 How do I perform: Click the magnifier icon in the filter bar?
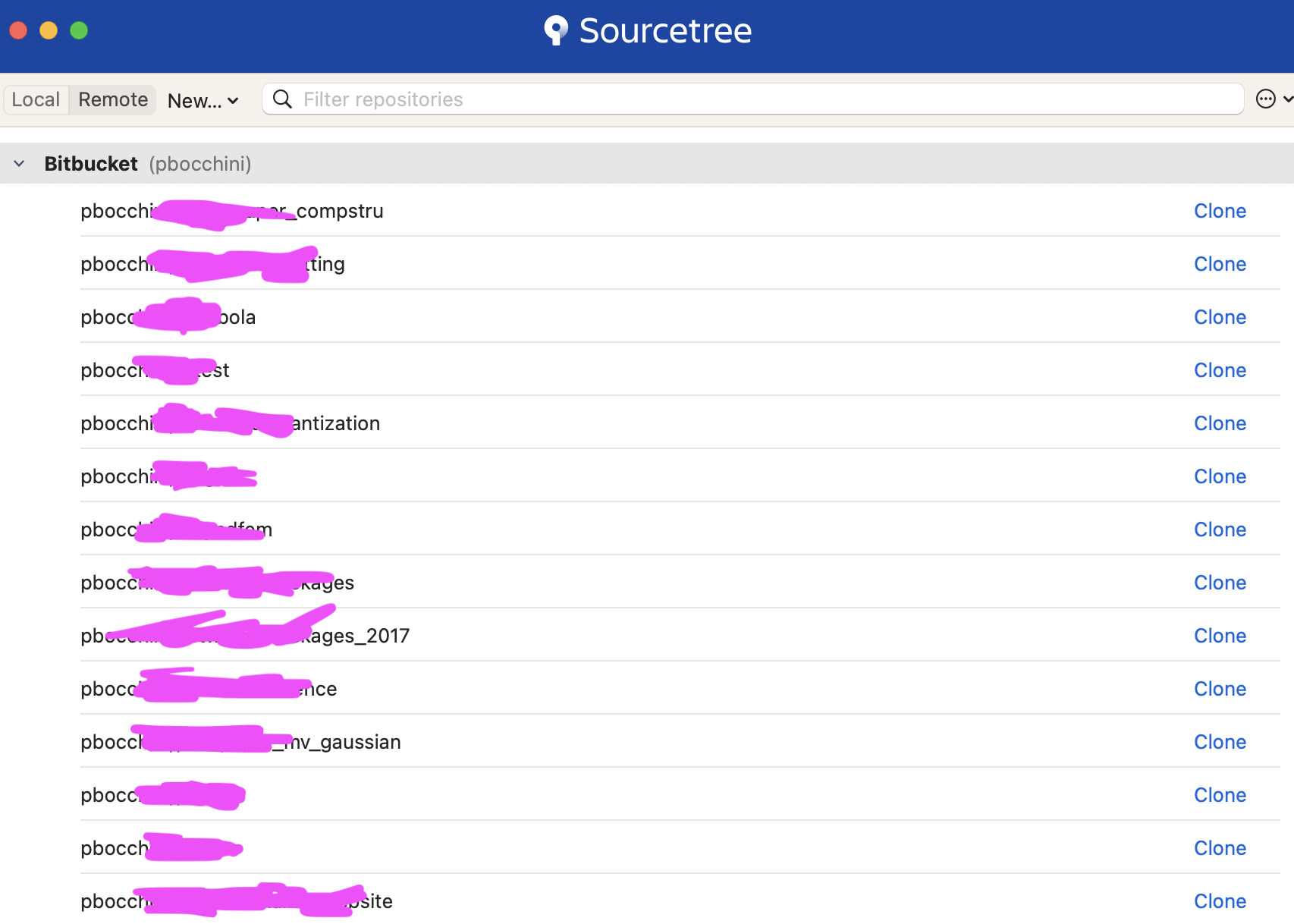282,99
